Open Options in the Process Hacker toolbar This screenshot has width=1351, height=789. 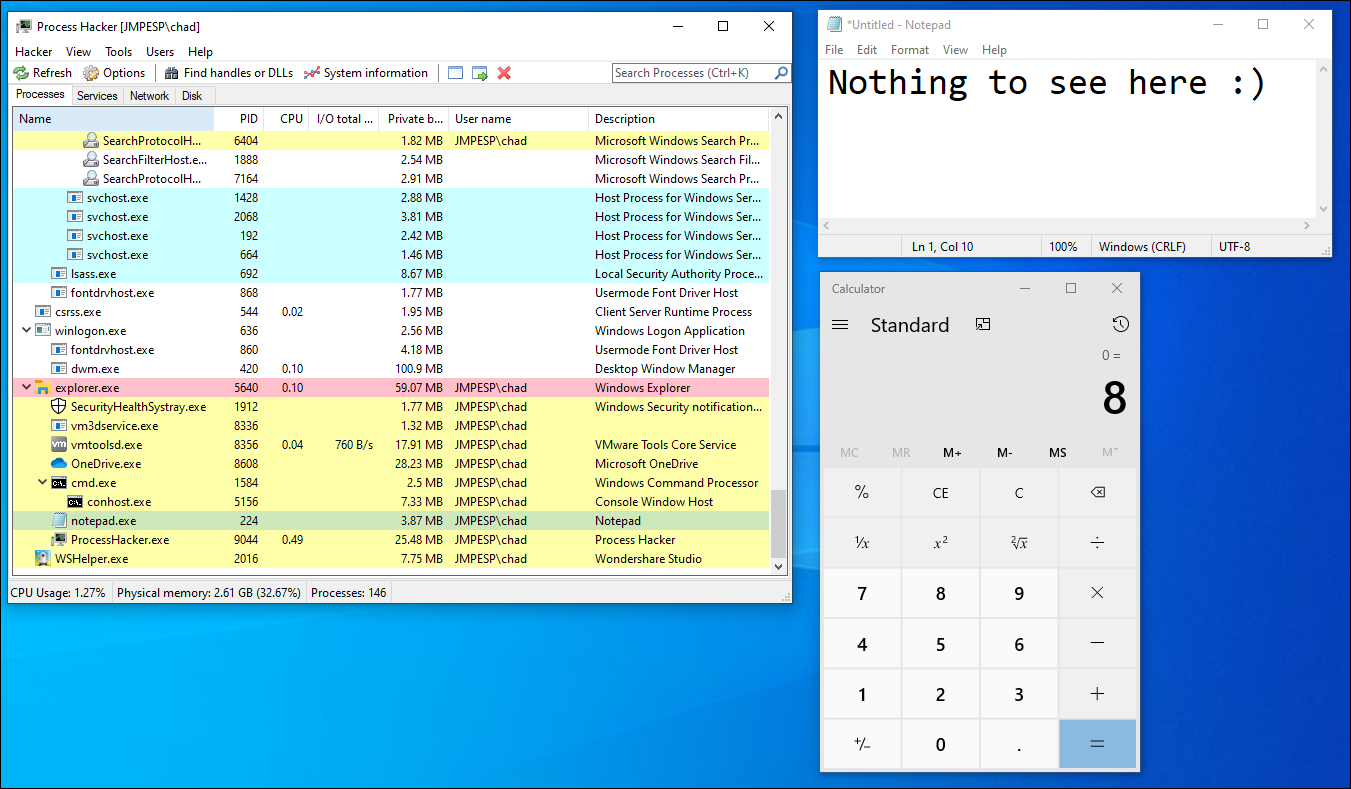(115, 73)
